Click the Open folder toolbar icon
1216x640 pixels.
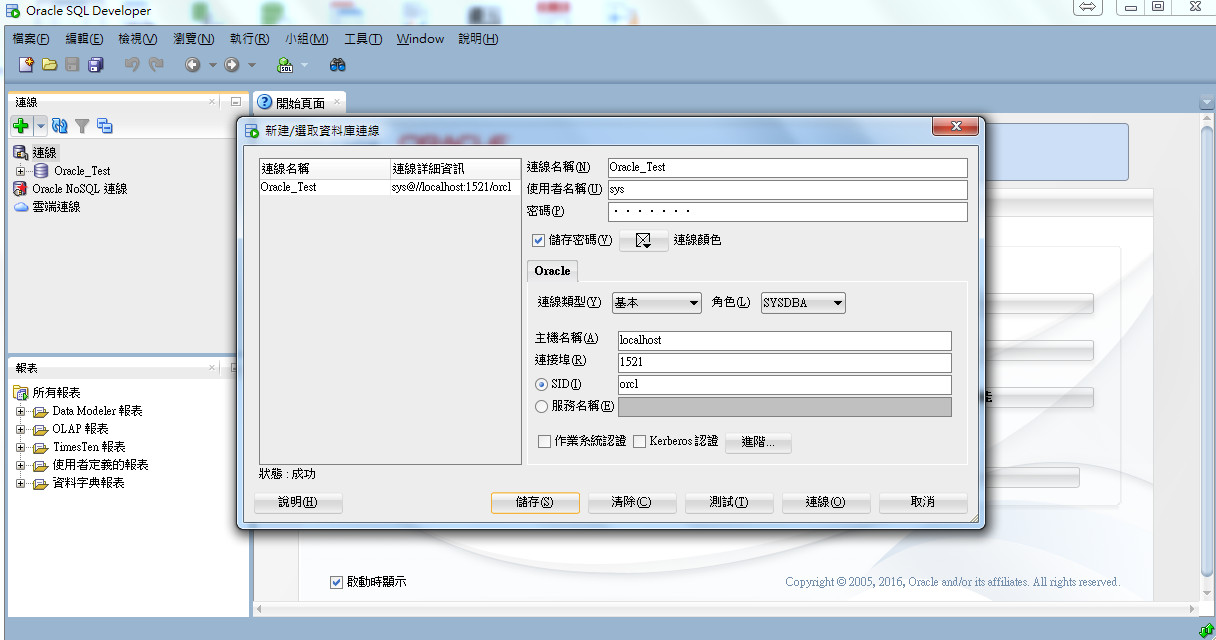(x=49, y=65)
